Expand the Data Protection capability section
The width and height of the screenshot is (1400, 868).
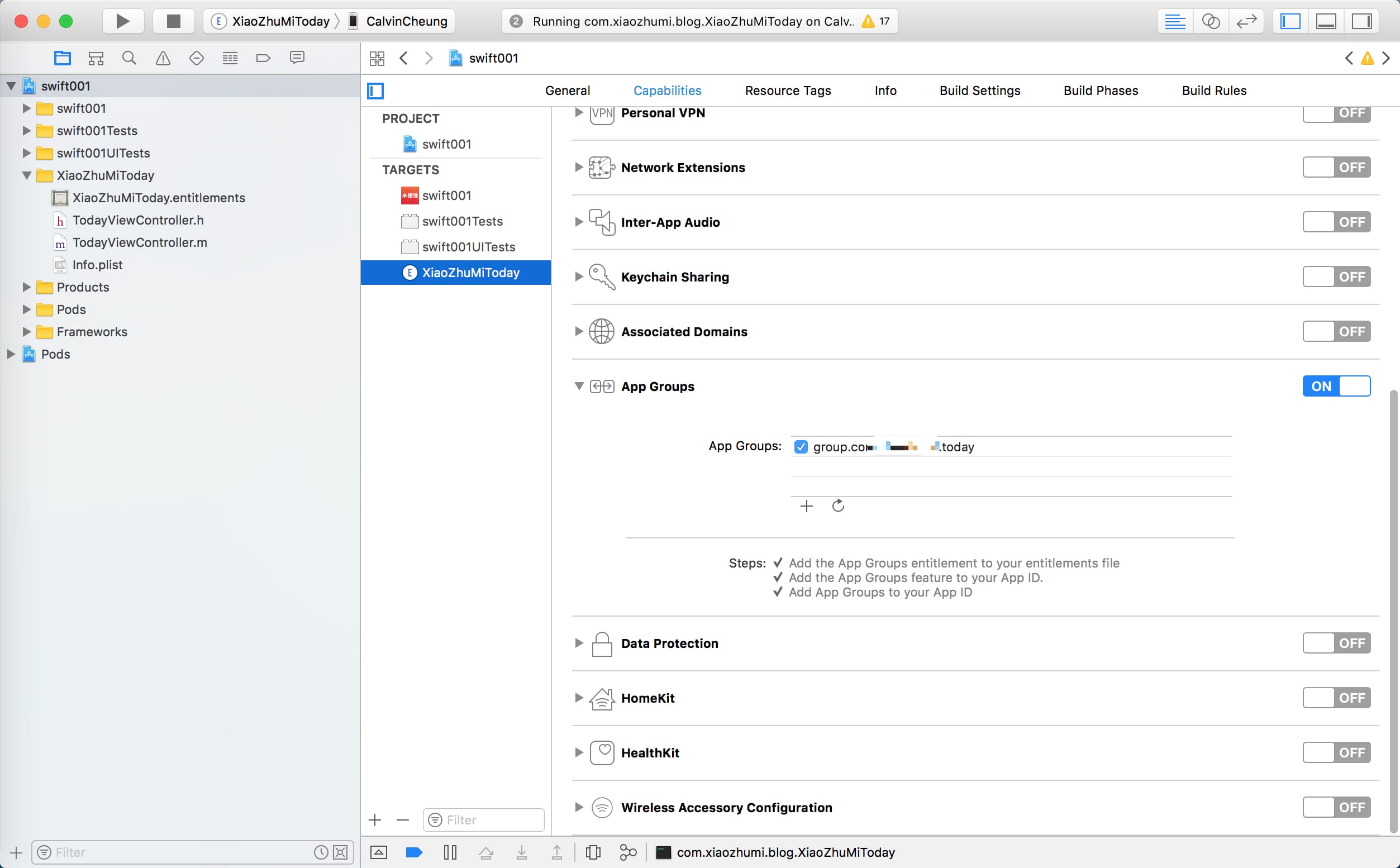click(579, 643)
